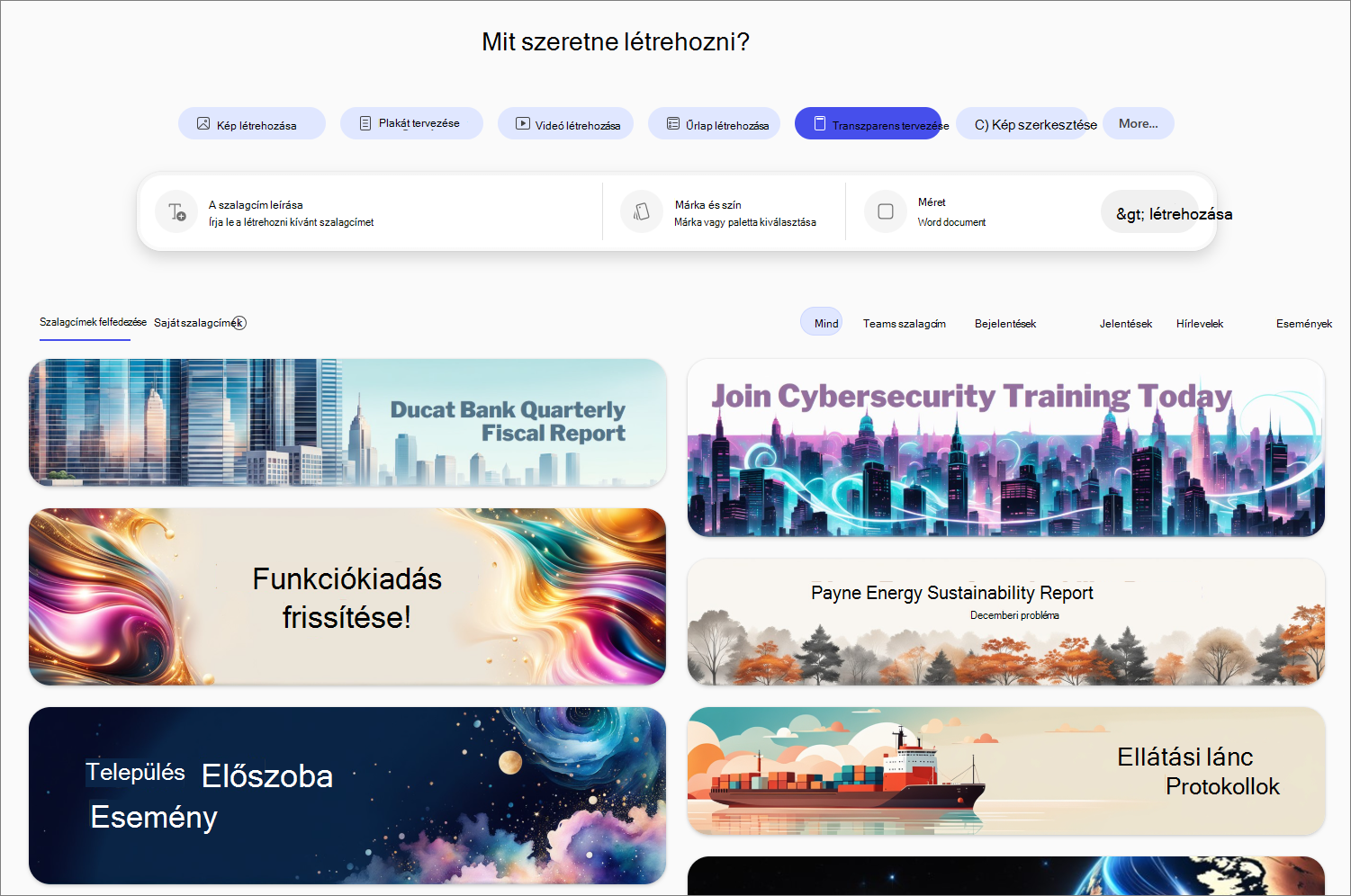Select the Transzparens tervezése pill

[x=868, y=123]
